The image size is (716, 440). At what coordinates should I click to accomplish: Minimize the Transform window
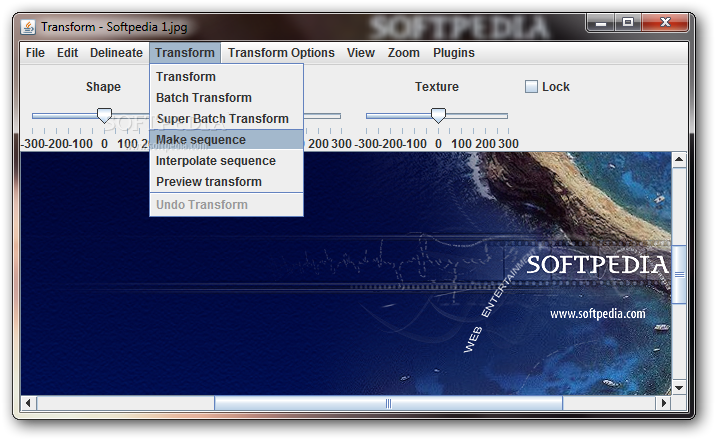tap(601, 23)
